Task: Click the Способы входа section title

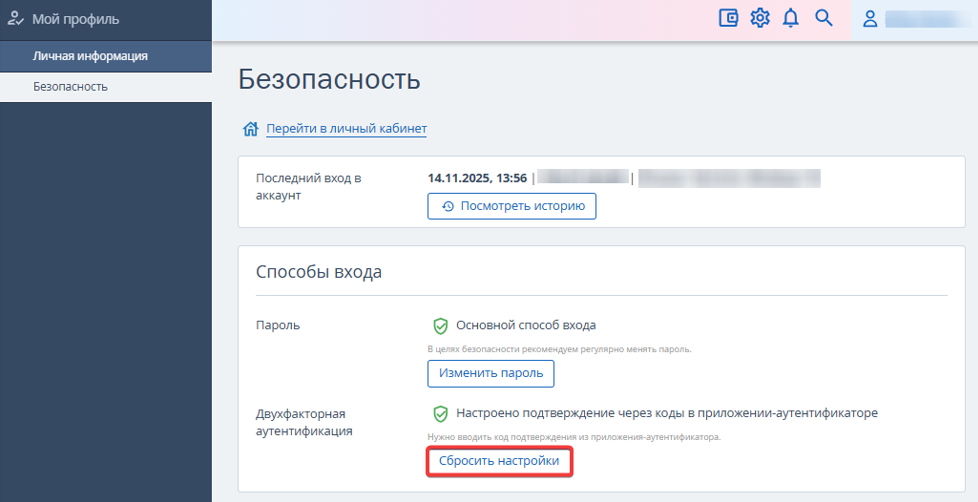Action: tap(319, 272)
